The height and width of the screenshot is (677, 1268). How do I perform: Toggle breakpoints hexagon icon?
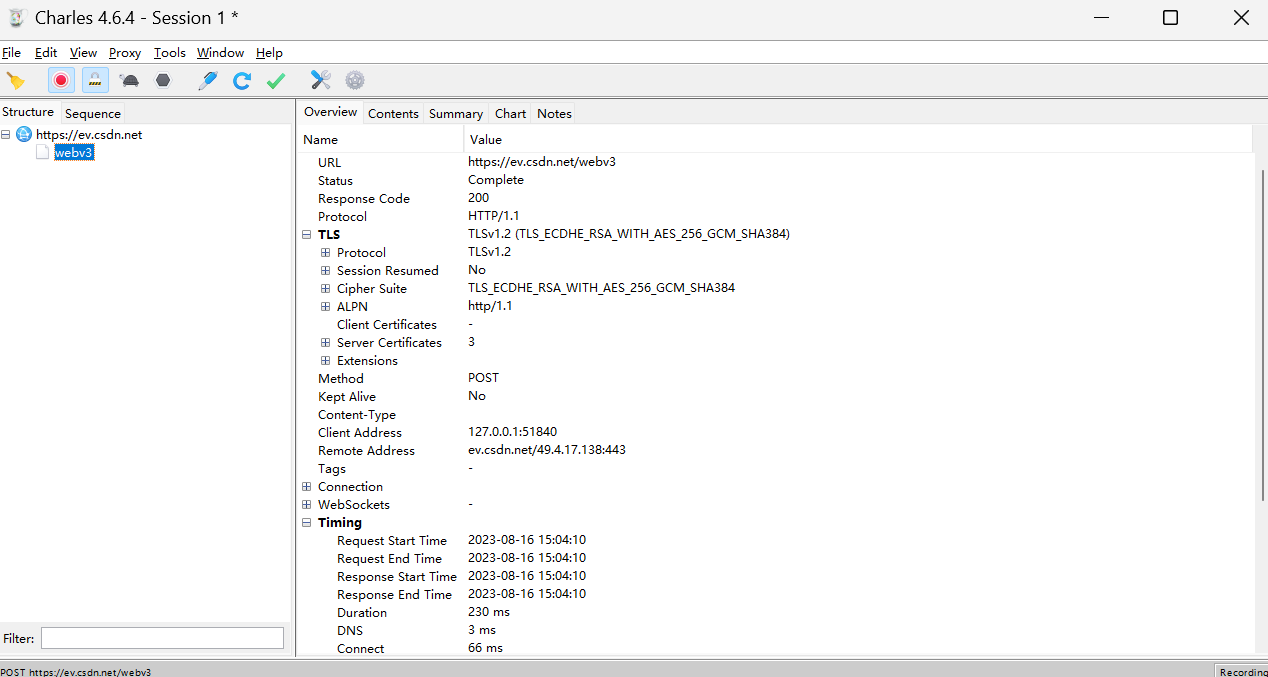163,81
